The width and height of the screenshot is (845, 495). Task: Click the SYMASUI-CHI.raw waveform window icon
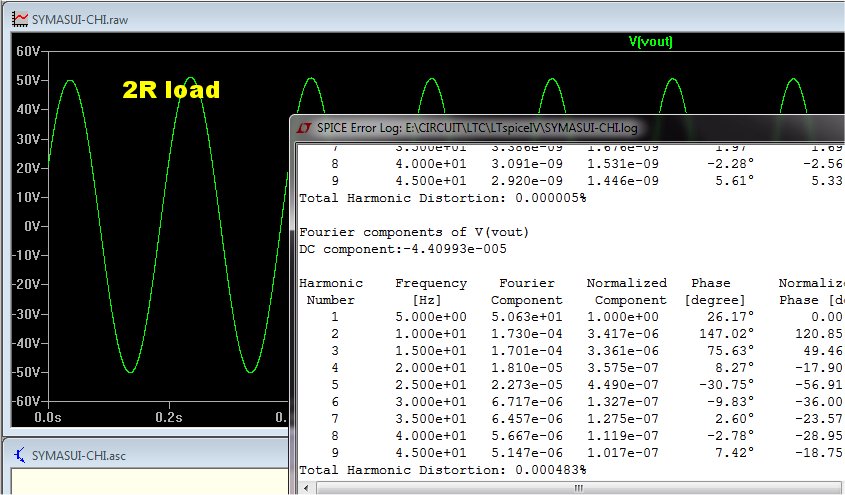click(20, 19)
